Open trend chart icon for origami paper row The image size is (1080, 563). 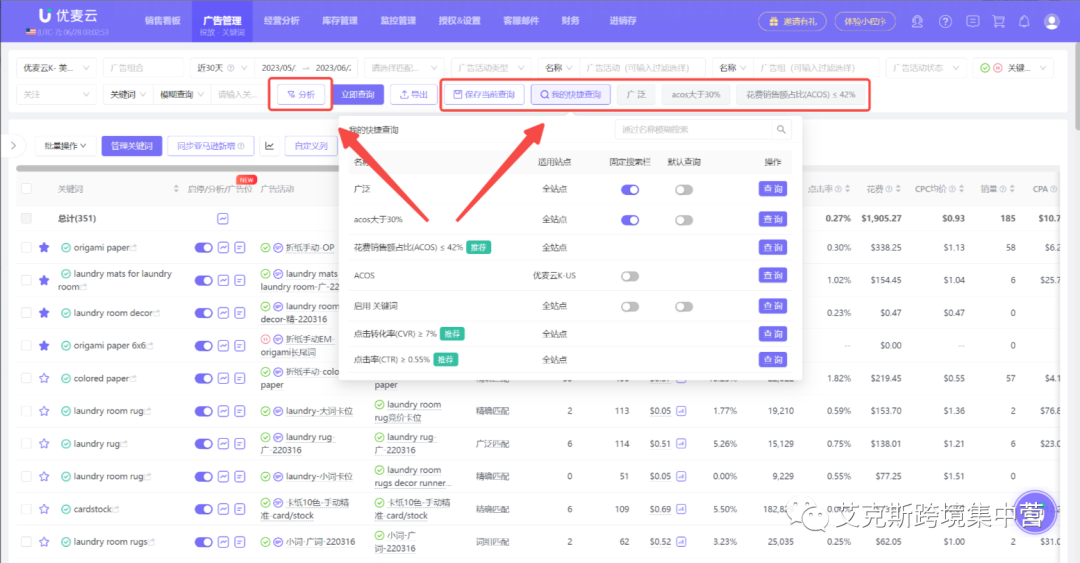[x=223, y=247]
